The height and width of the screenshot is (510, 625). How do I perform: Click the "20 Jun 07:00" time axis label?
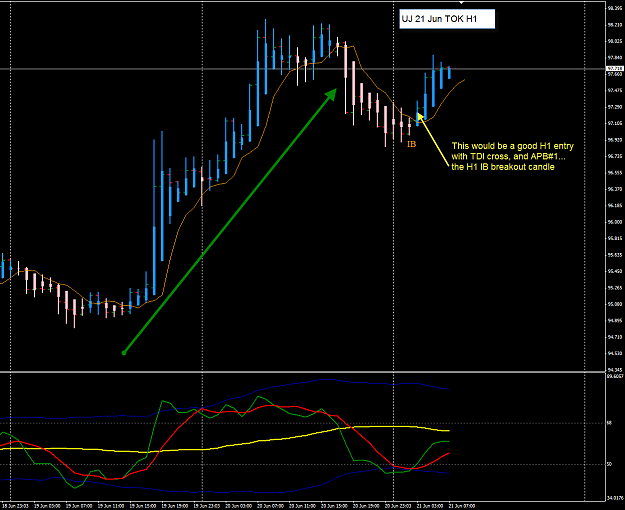tap(270, 506)
